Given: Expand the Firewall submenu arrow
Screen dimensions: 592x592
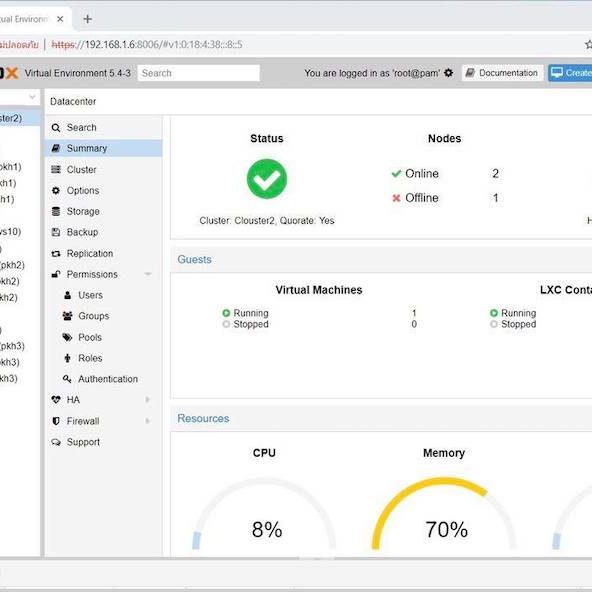Looking at the screenshot, I should 148,421.
